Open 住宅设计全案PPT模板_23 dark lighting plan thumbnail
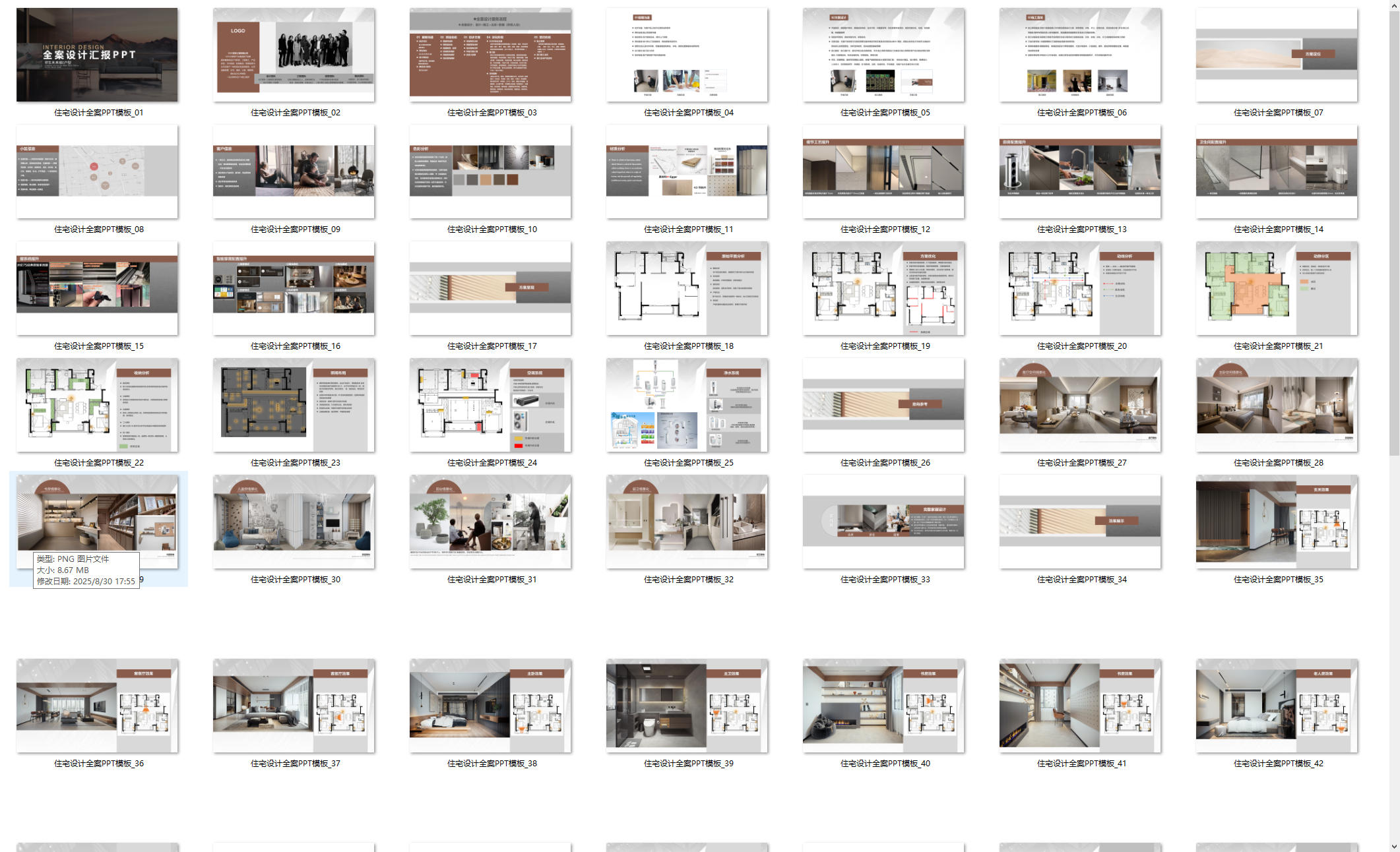This screenshot has width=1400, height=852. pos(294,405)
